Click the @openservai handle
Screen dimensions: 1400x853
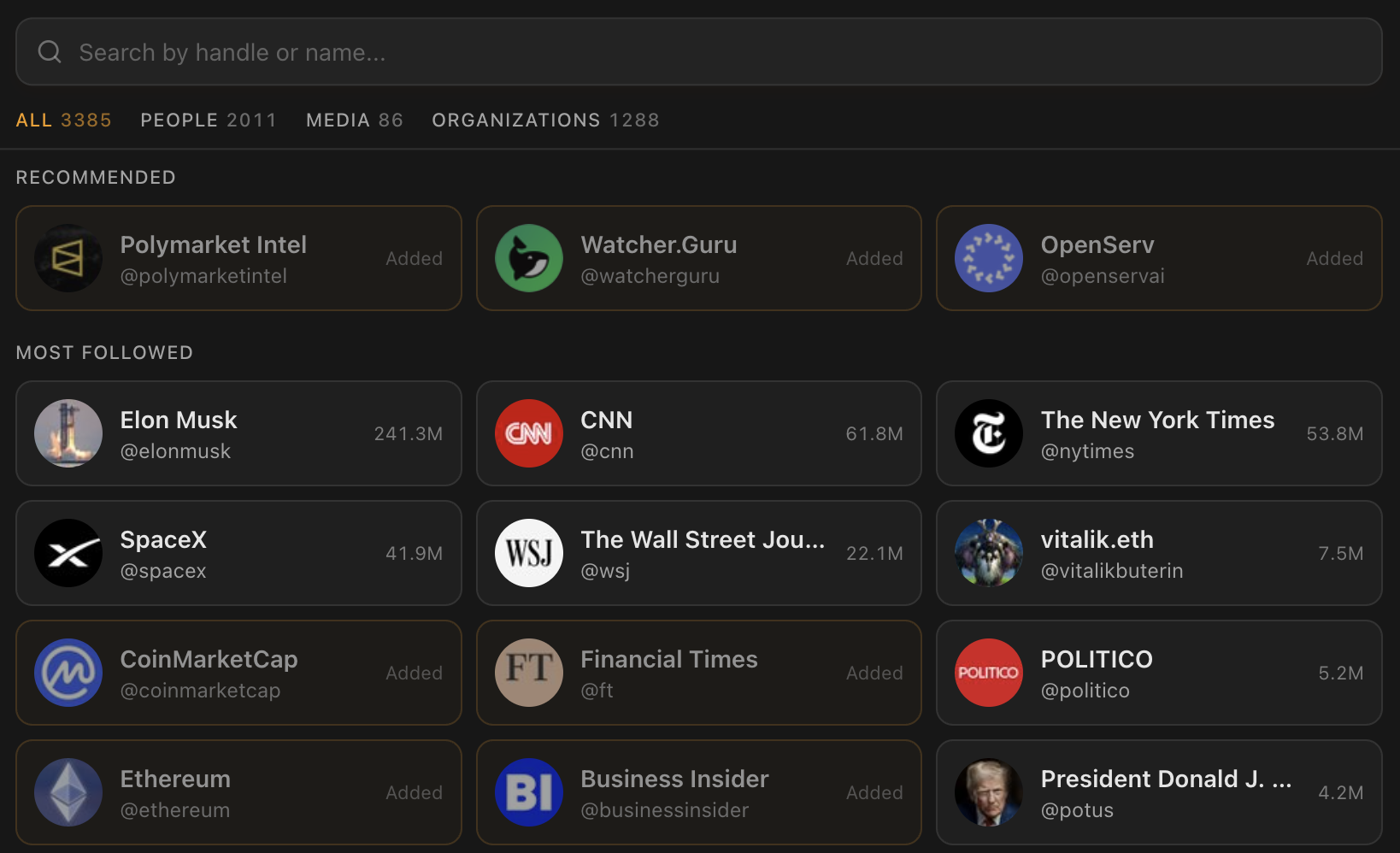pos(1103,276)
